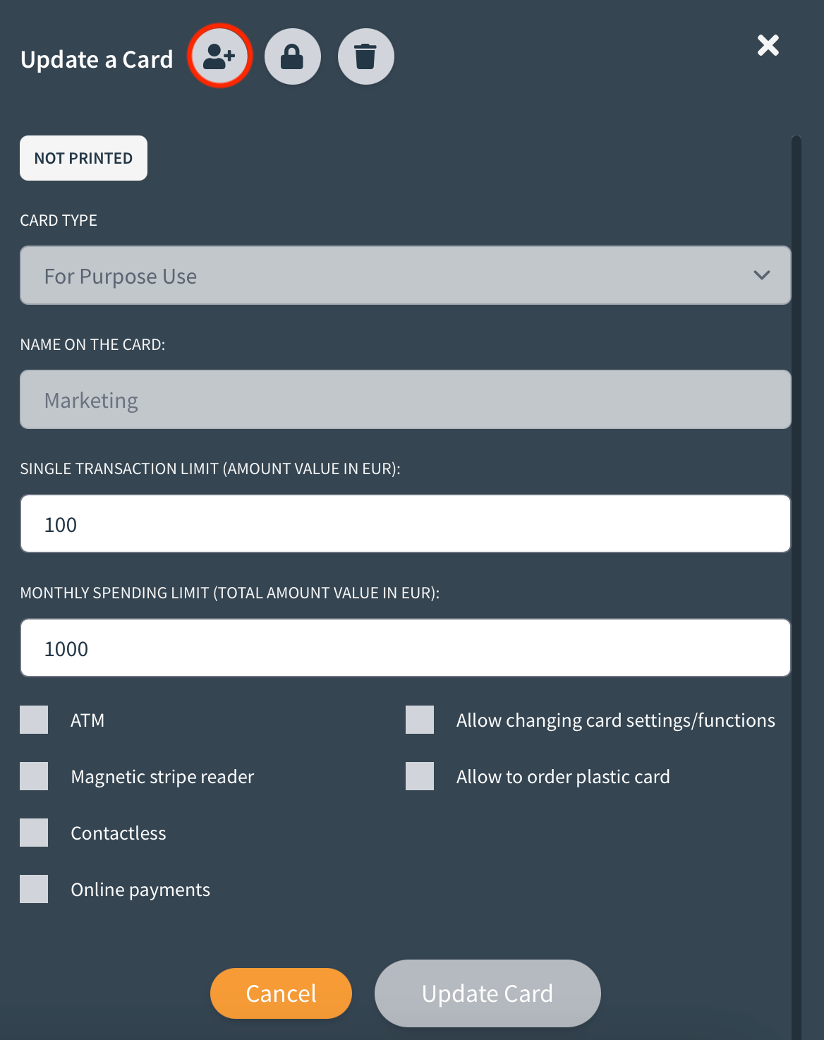Tick Allow changing card settings/functions
The width and height of the screenshot is (824, 1040).
click(x=420, y=720)
